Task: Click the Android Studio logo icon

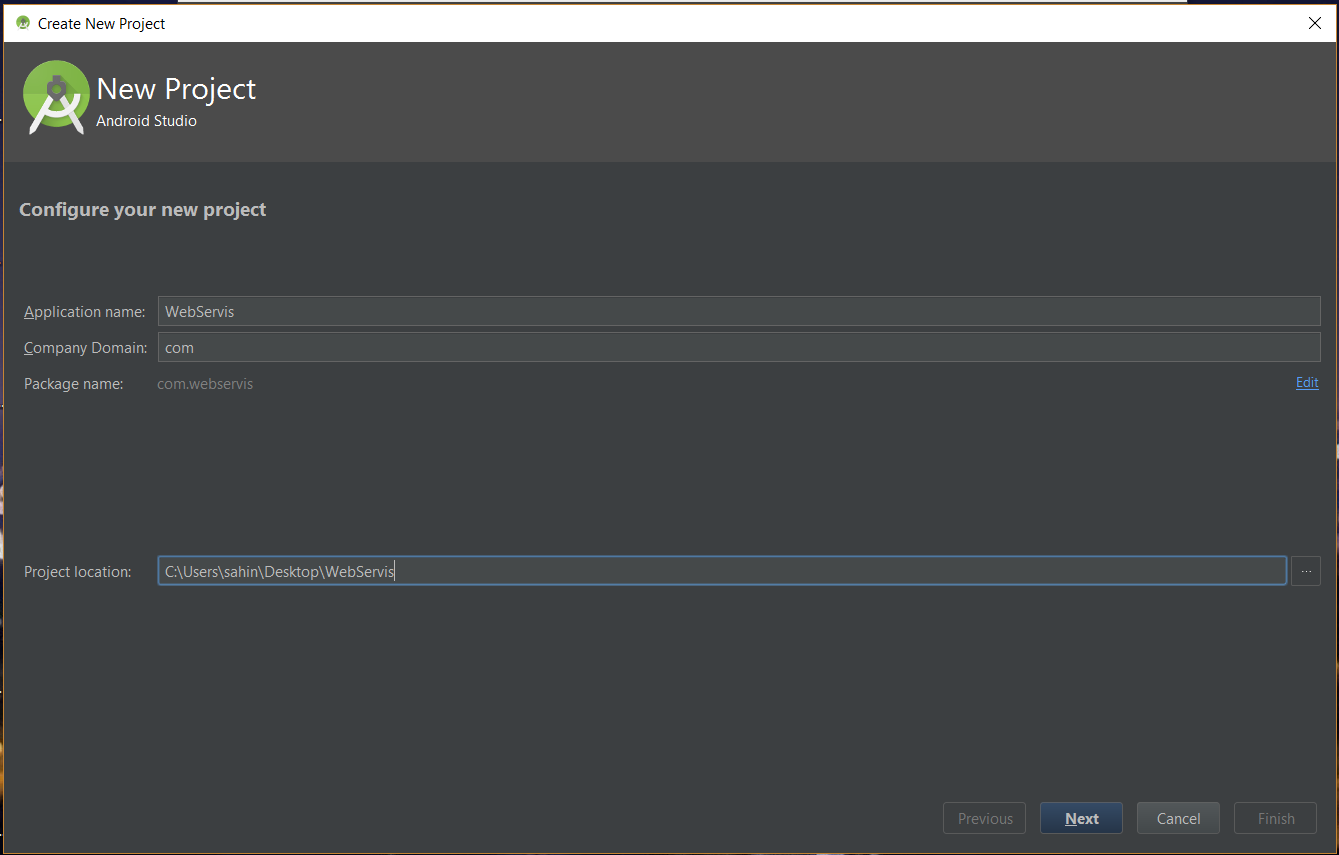Action: pyautogui.click(x=56, y=97)
